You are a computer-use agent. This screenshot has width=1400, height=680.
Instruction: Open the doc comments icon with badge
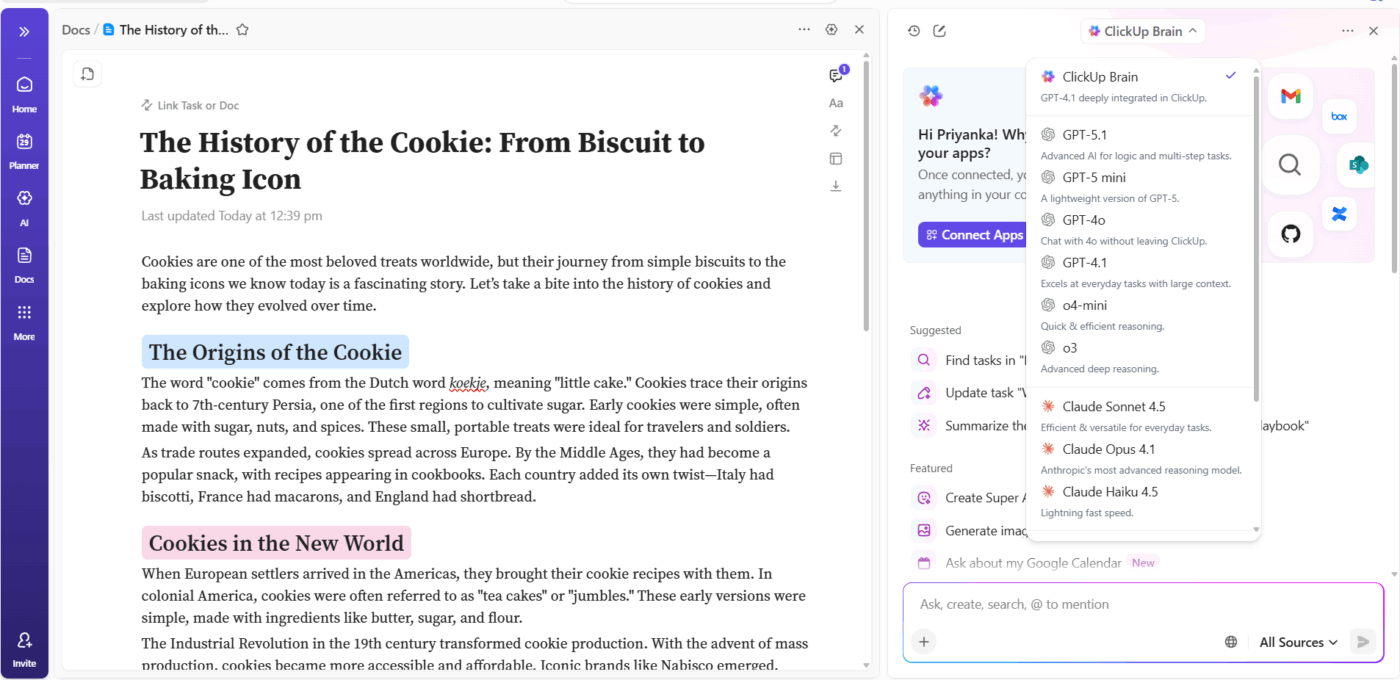836,75
